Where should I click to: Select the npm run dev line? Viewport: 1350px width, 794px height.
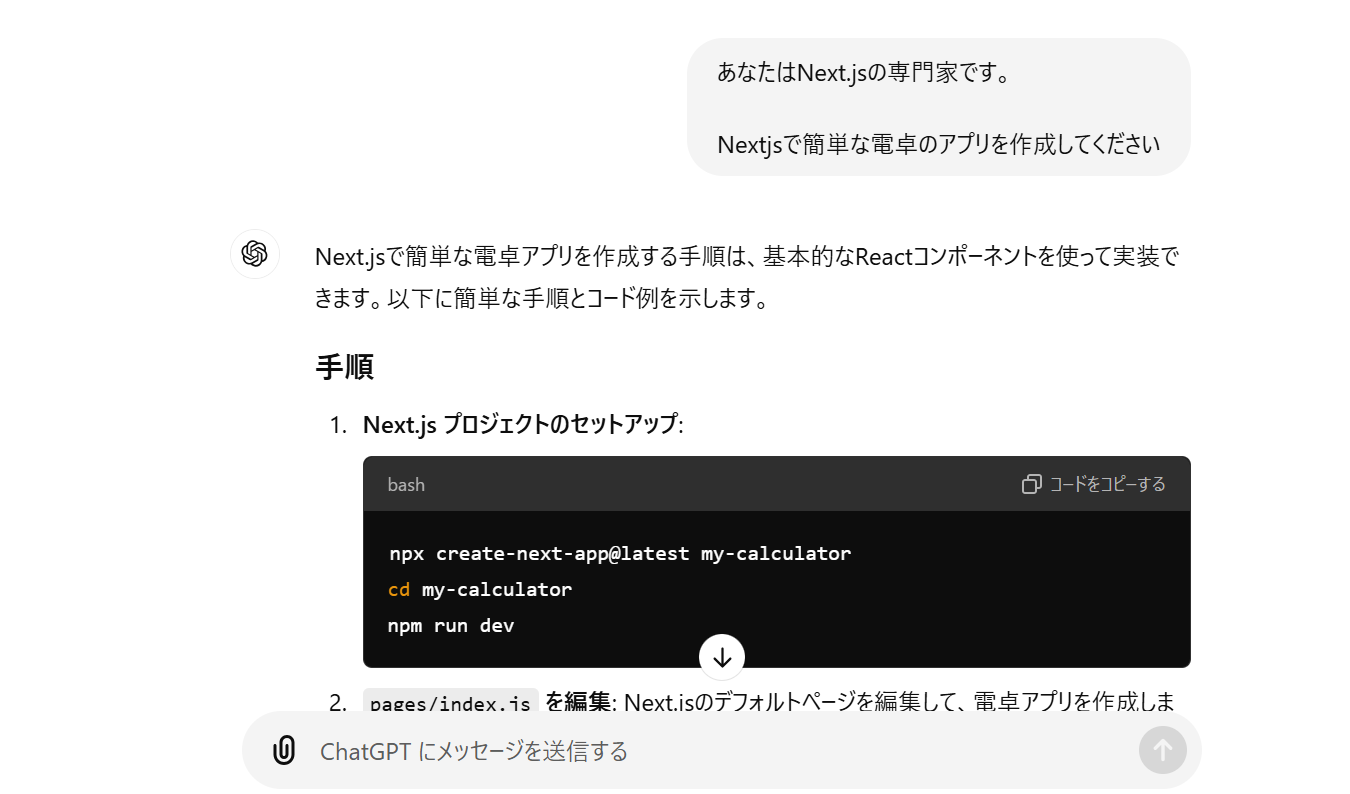coord(450,625)
